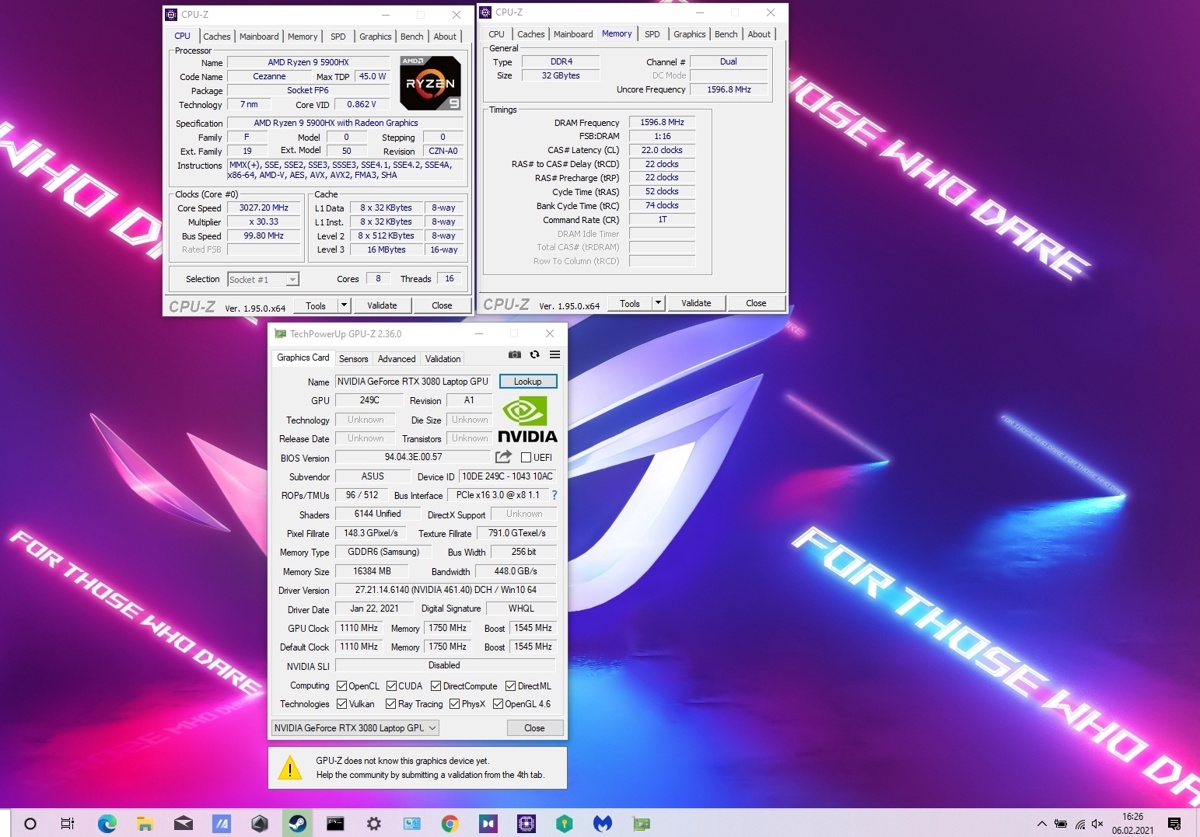Click Validate in left CPU-Z window
1200x837 pixels.
click(x=382, y=305)
